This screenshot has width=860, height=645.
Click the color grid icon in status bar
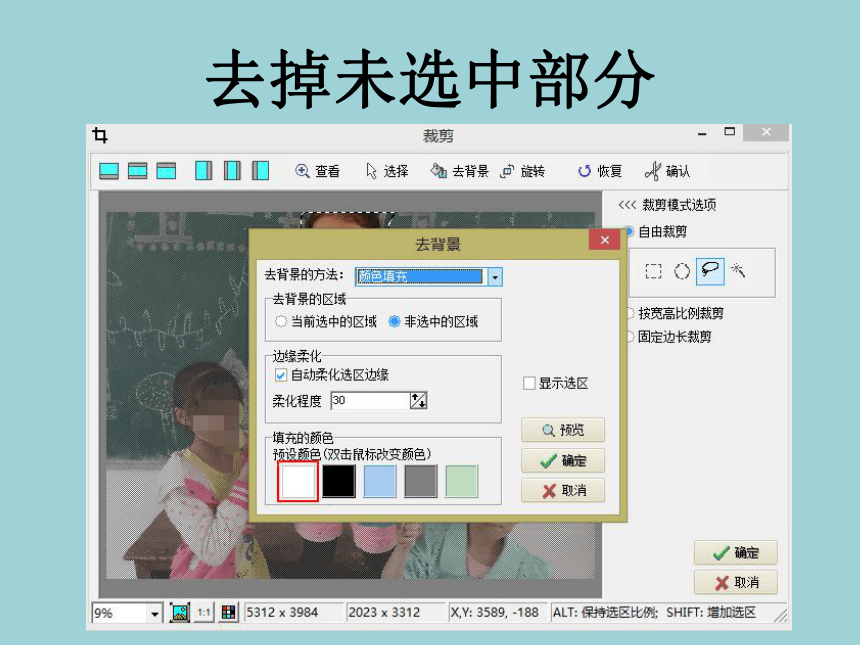229,612
